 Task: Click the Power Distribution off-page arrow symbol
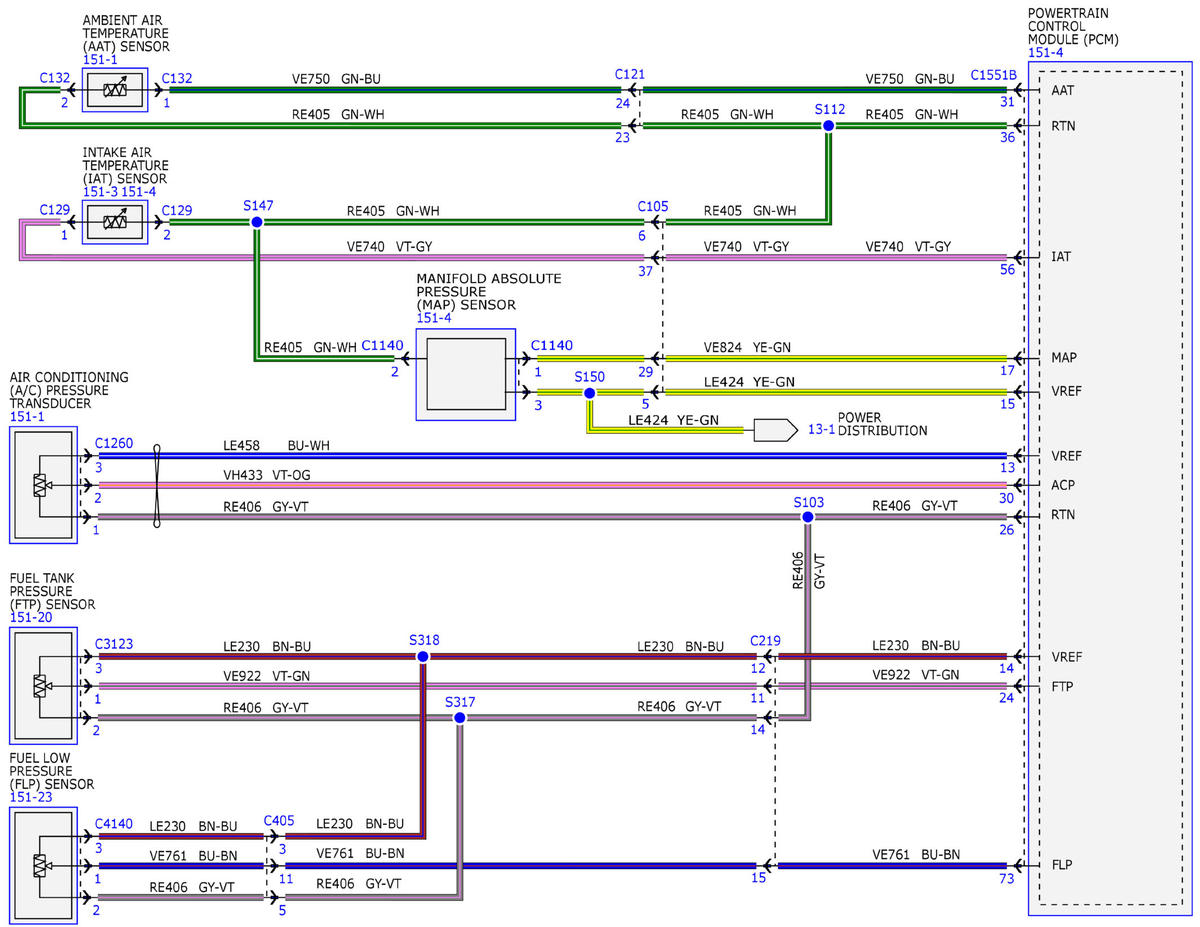tap(775, 430)
